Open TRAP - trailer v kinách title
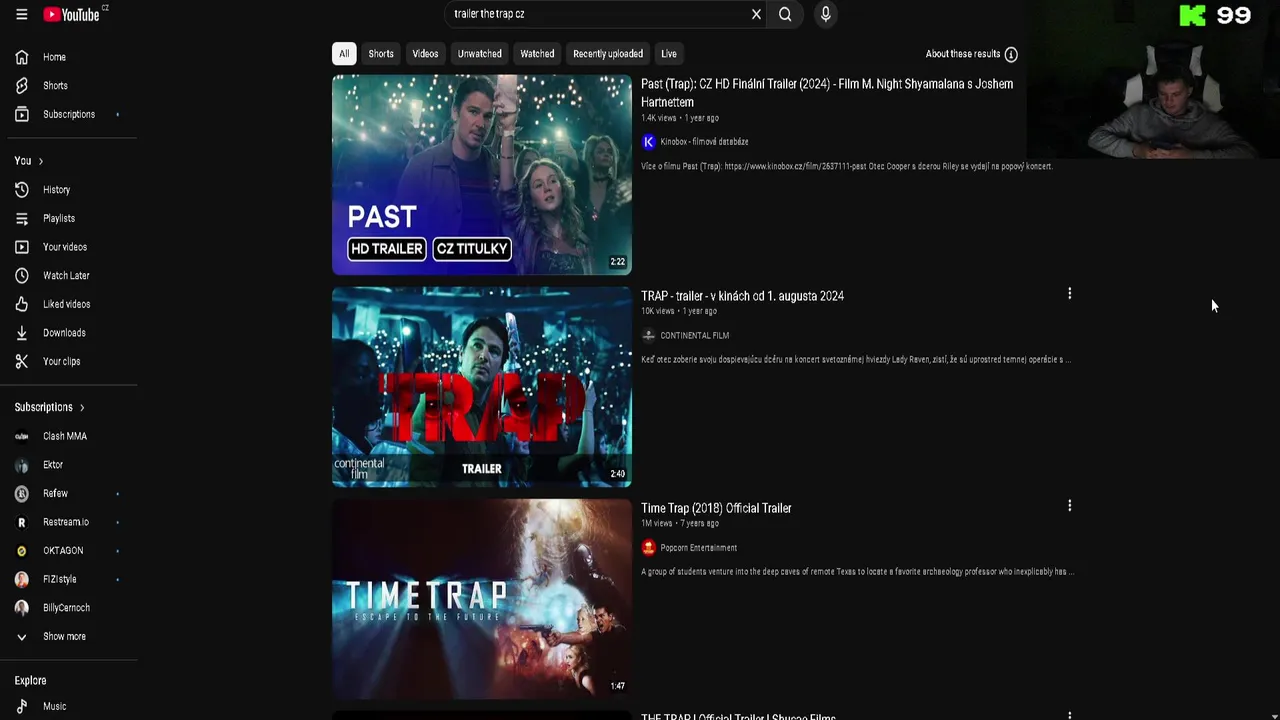 pyautogui.click(x=742, y=296)
